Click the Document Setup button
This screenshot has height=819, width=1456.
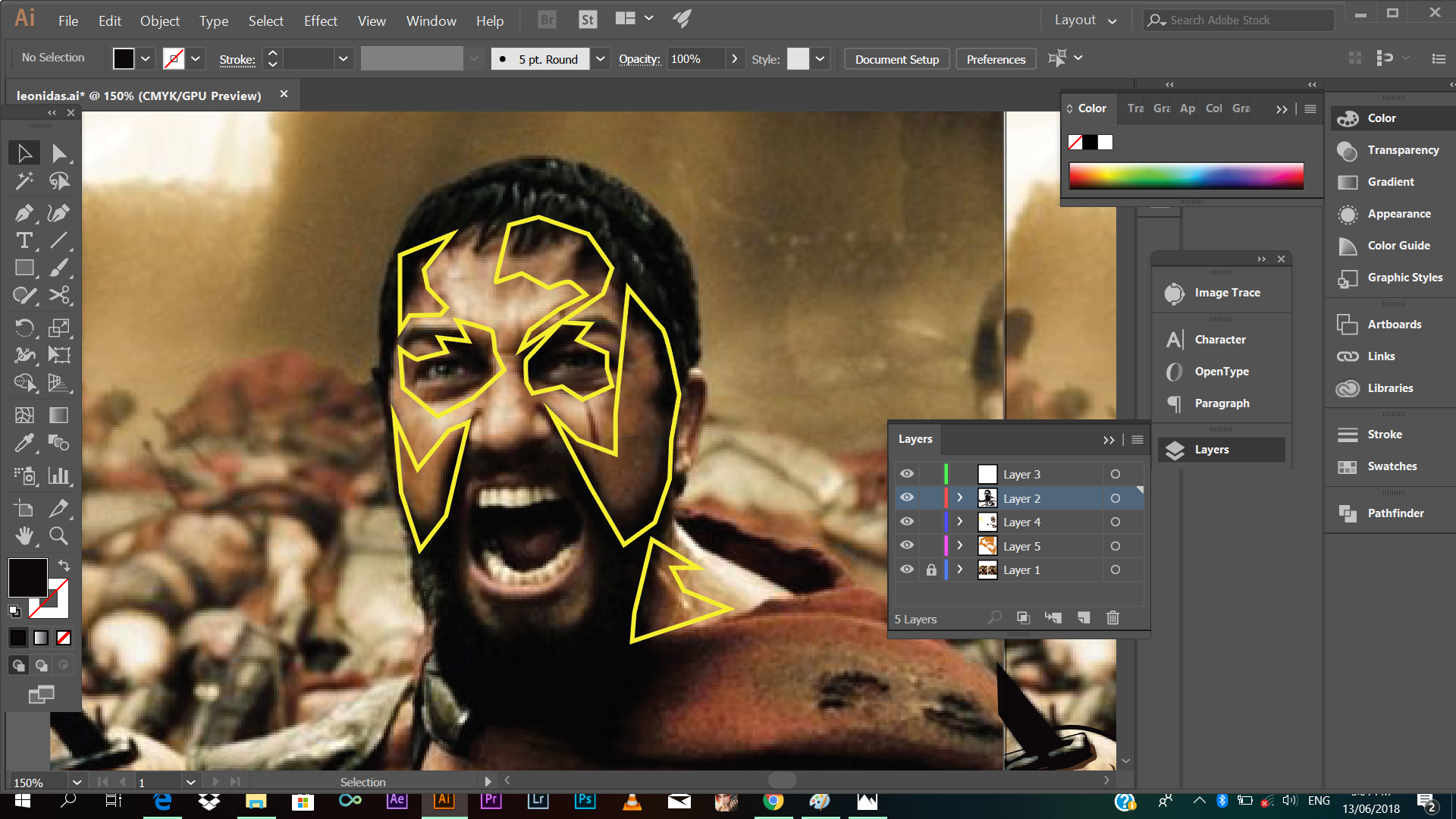tap(896, 59)
